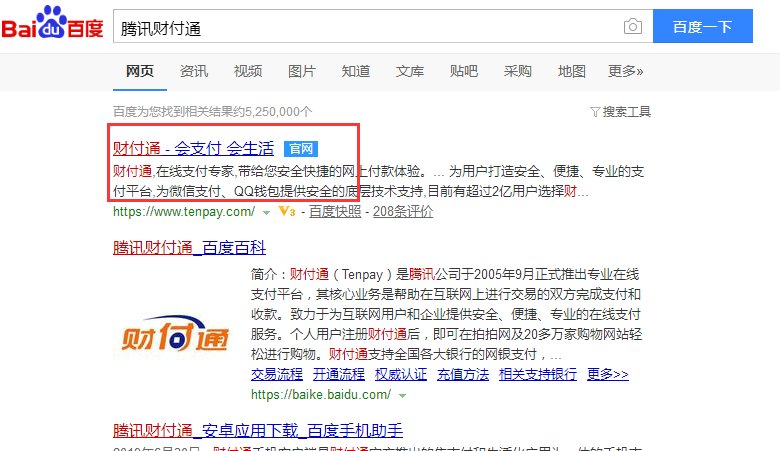Select the 网页 tab

pyautogui.click(x=140, y=71)
